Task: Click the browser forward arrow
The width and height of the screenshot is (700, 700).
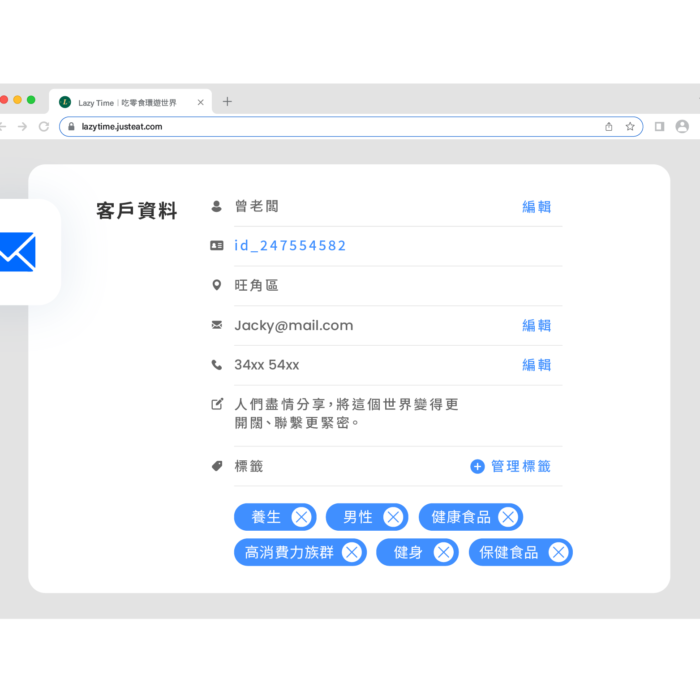Action: 22,127
